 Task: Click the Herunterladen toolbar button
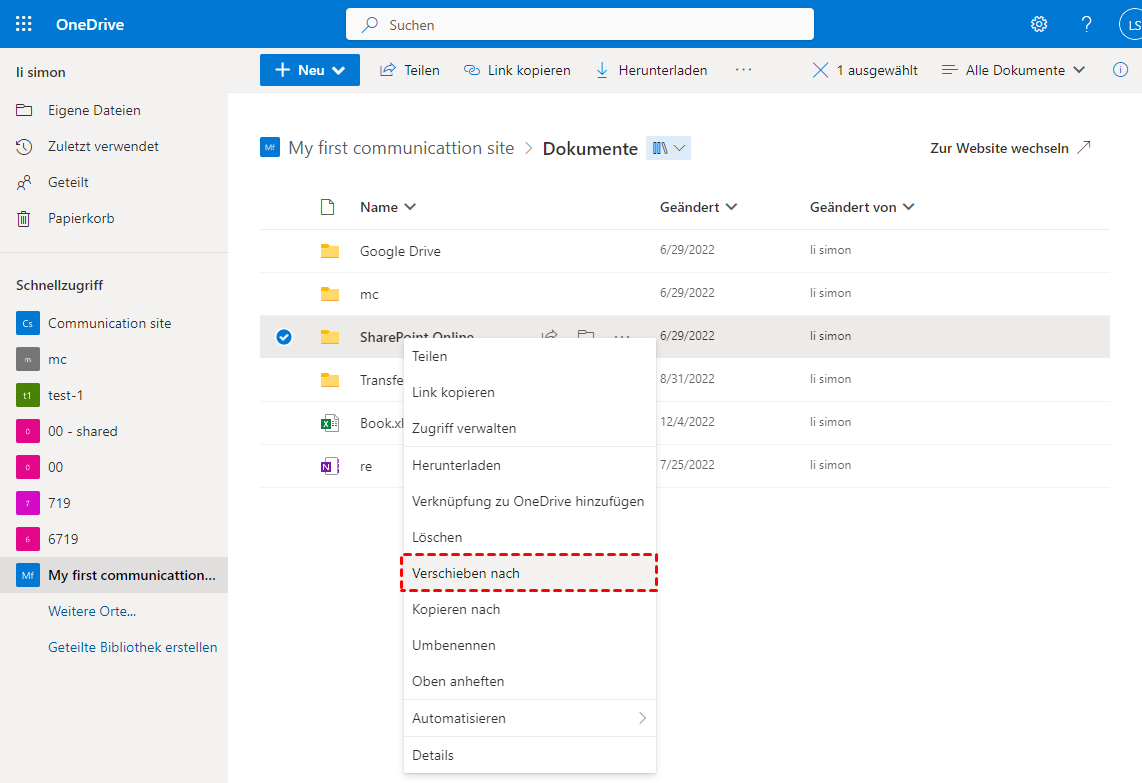[651, 70]
